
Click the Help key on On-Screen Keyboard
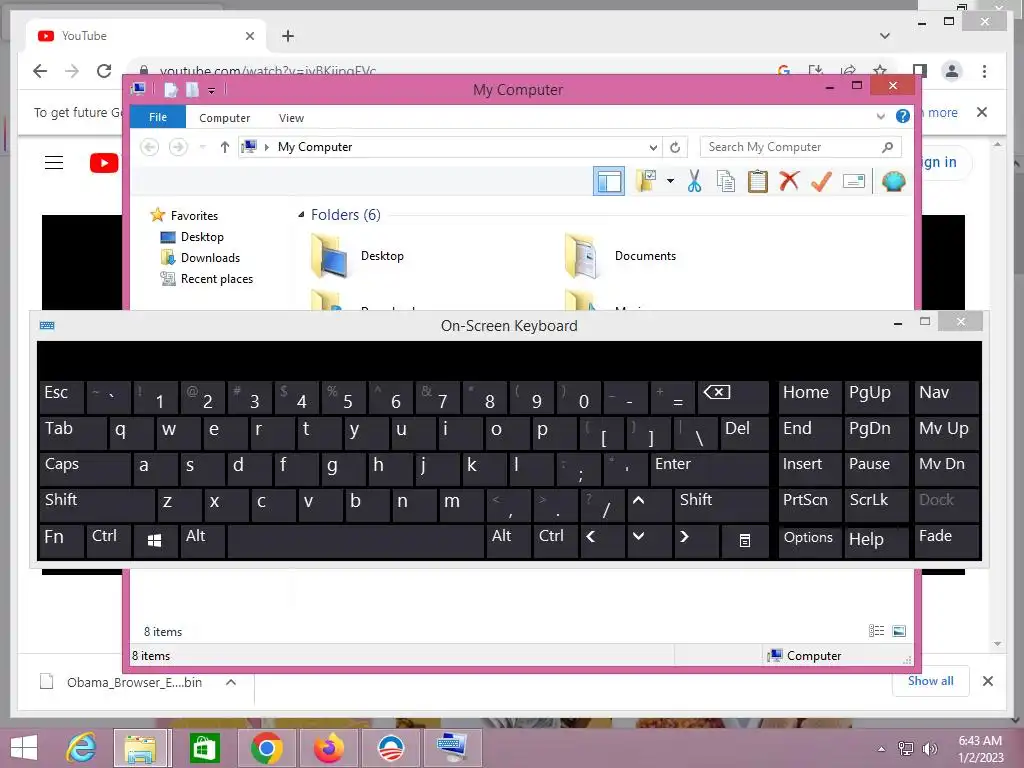pyautogui.click(x=876, y=541)
